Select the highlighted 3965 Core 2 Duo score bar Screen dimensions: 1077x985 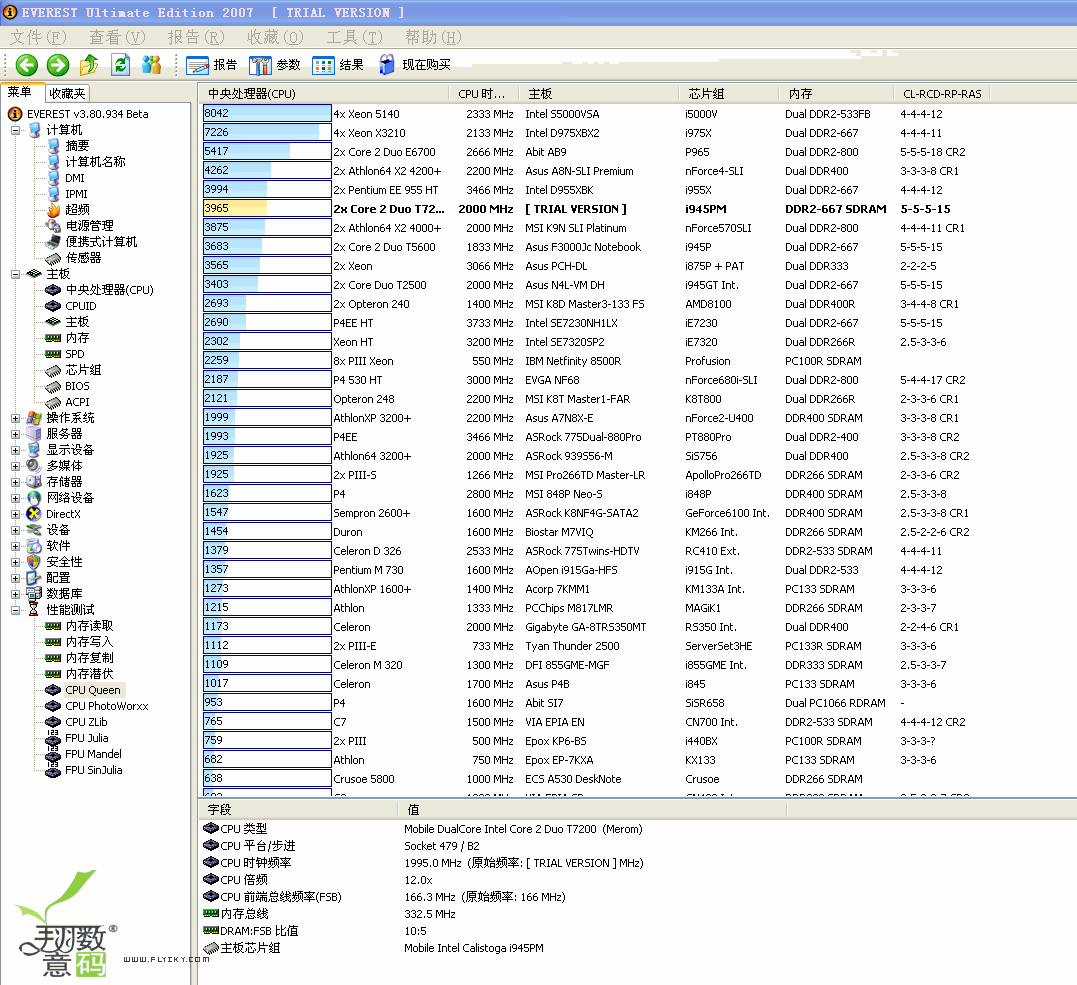267,209
